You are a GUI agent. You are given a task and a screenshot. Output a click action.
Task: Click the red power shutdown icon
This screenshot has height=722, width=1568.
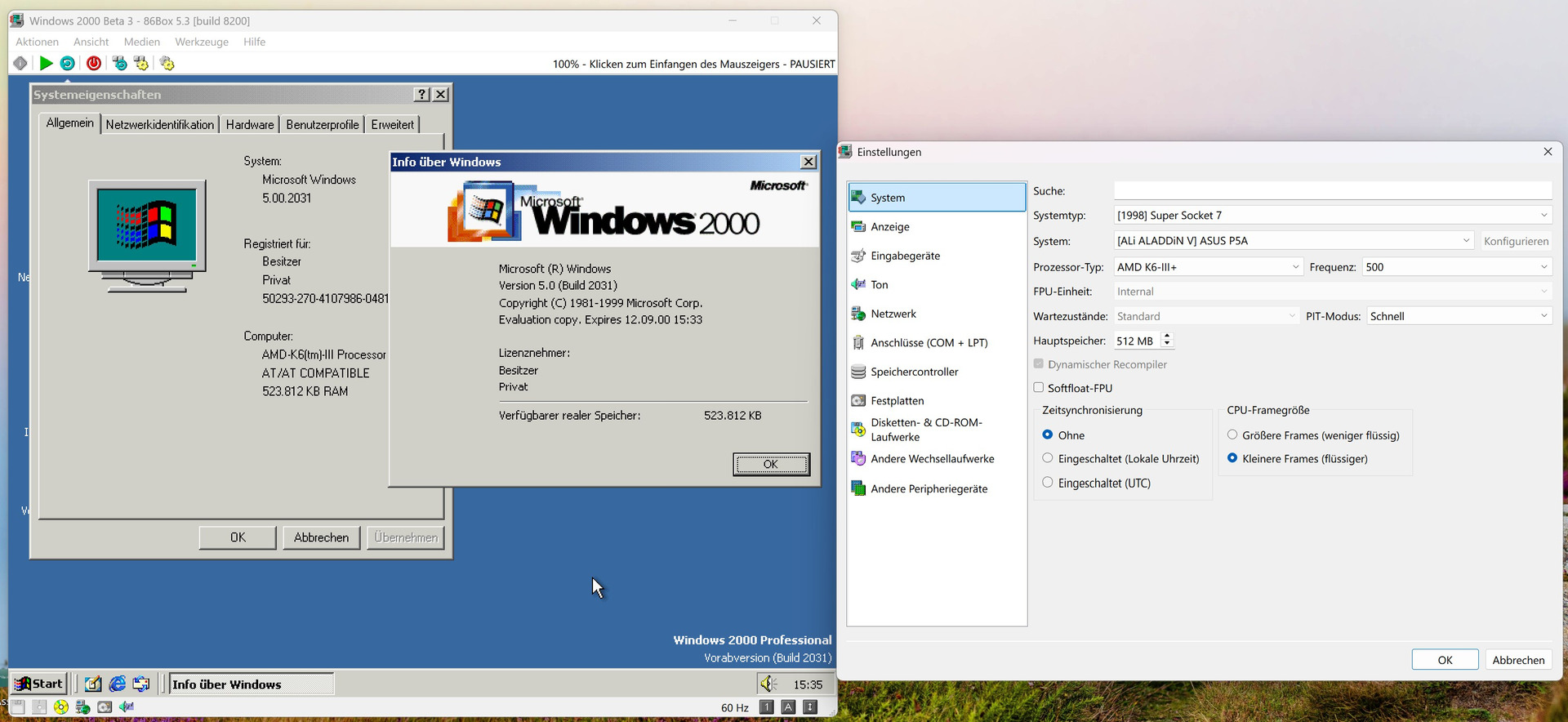pyautogui.click(x=94, y=63)
